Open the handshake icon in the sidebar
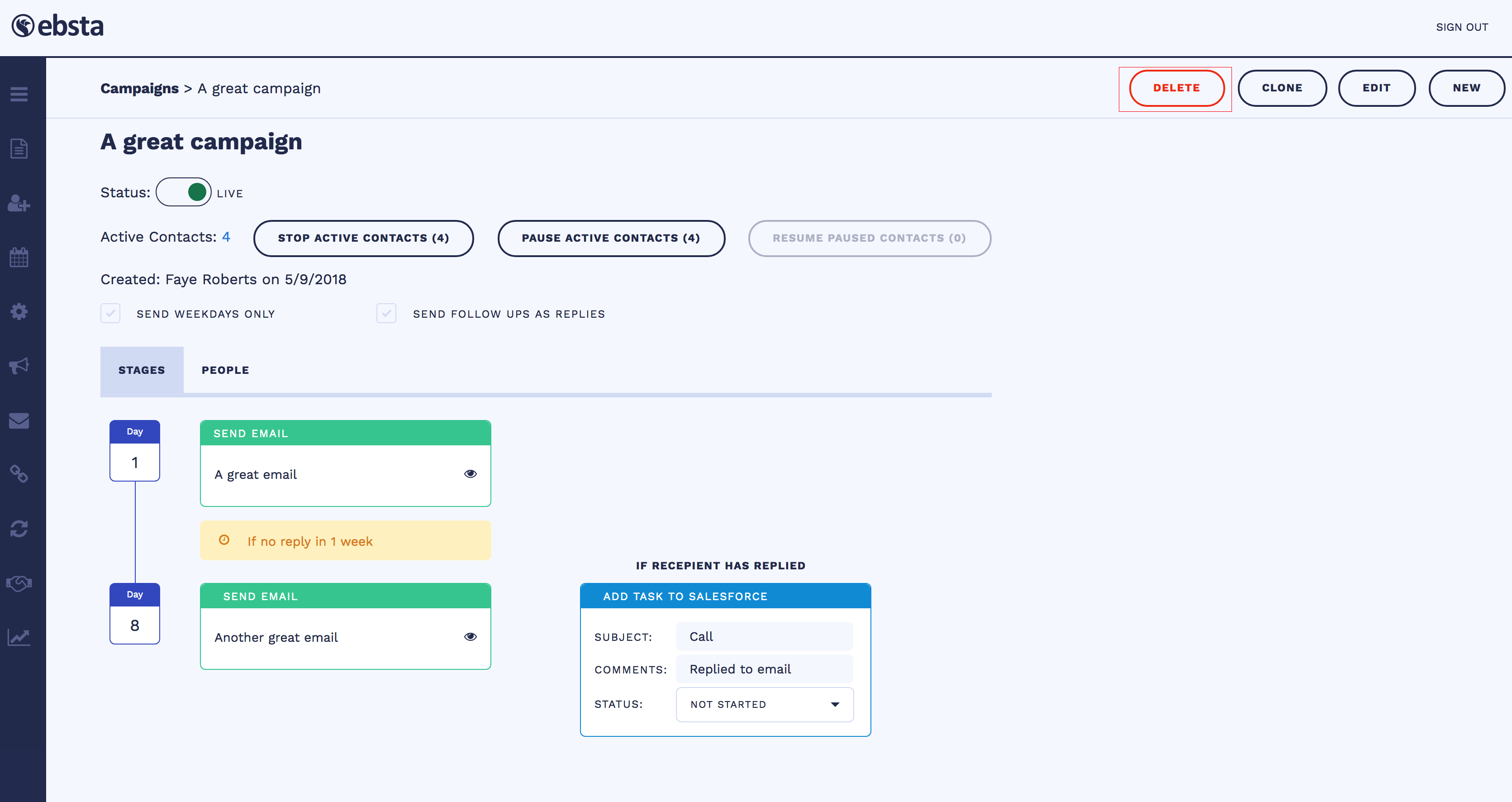Viewport: 1512px width, 802px height. click(19, 583)
